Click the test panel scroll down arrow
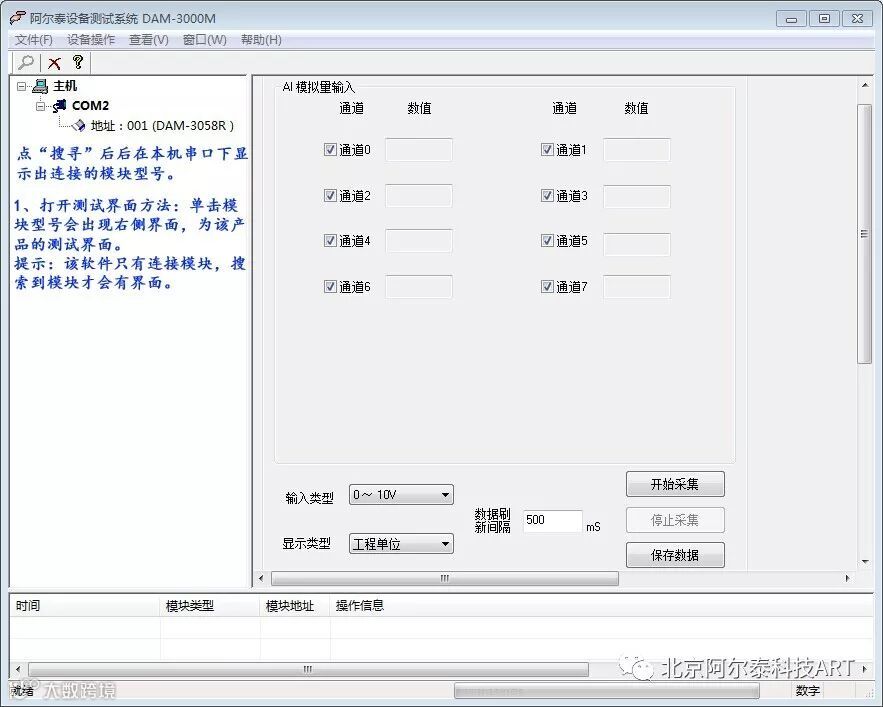Image resolution: width=883 pixels, height=707 pixels. pyautogui.click(x=864, y=562)
